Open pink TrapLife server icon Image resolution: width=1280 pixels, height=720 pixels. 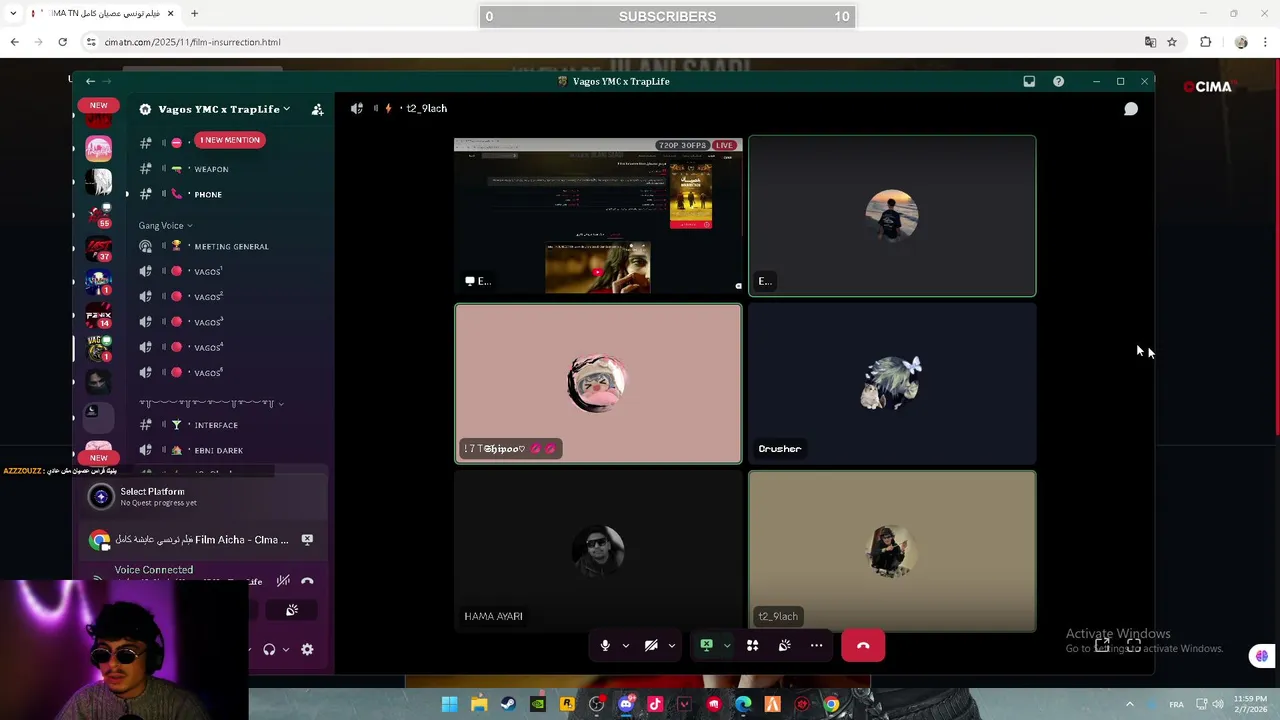click(x=98, y=149)
